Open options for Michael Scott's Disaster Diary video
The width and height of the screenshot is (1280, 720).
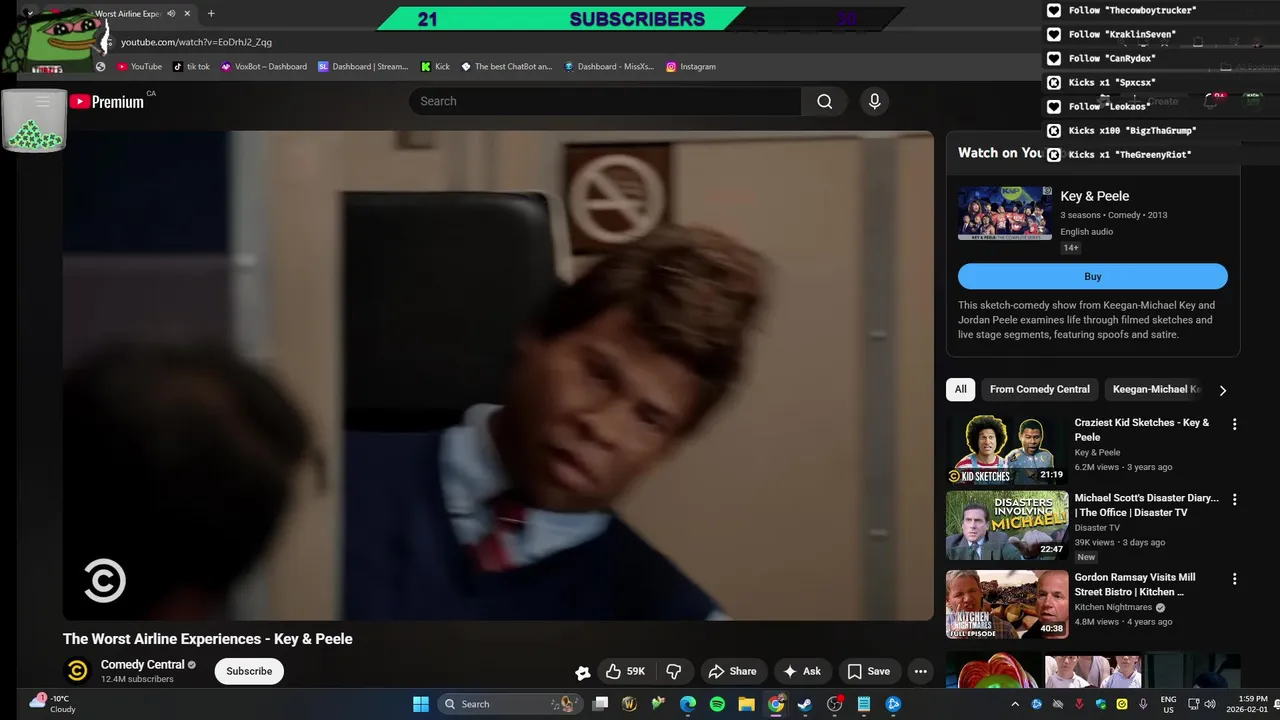(x=1234, y=499)
